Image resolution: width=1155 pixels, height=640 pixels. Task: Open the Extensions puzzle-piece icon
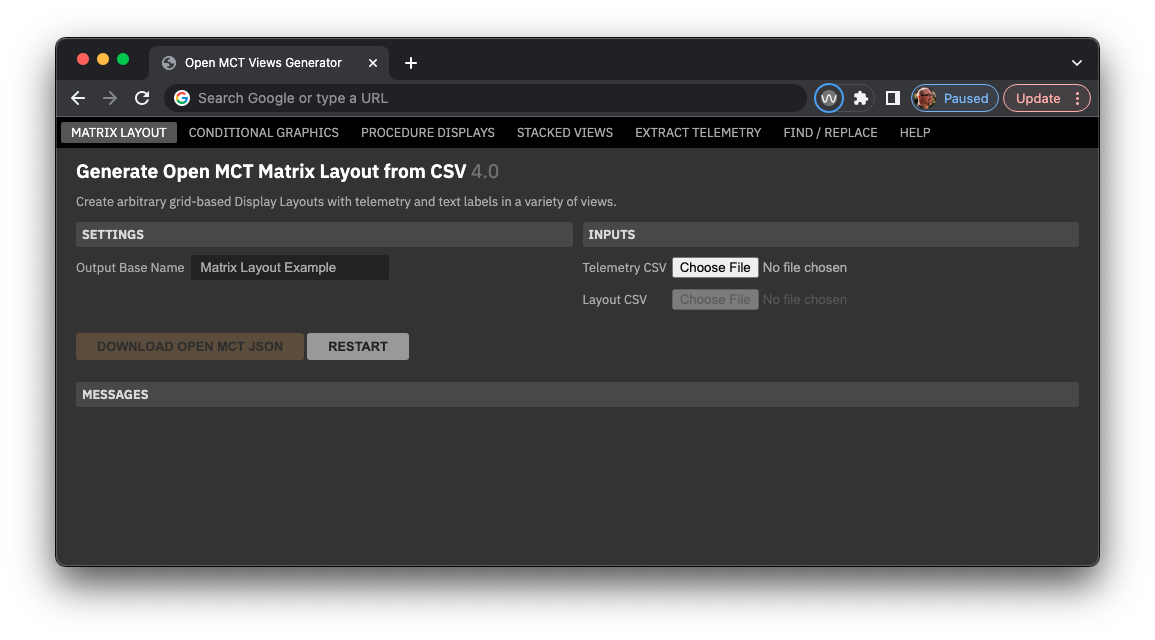pos(860,98)
